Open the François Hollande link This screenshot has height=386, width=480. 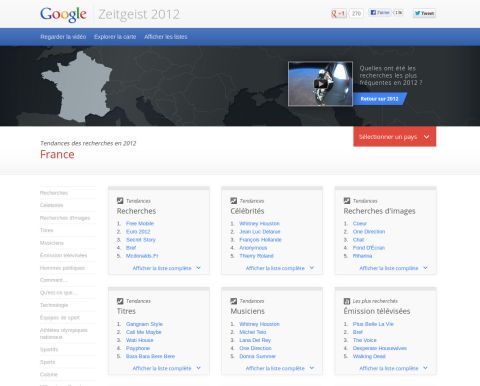[260, 240]
